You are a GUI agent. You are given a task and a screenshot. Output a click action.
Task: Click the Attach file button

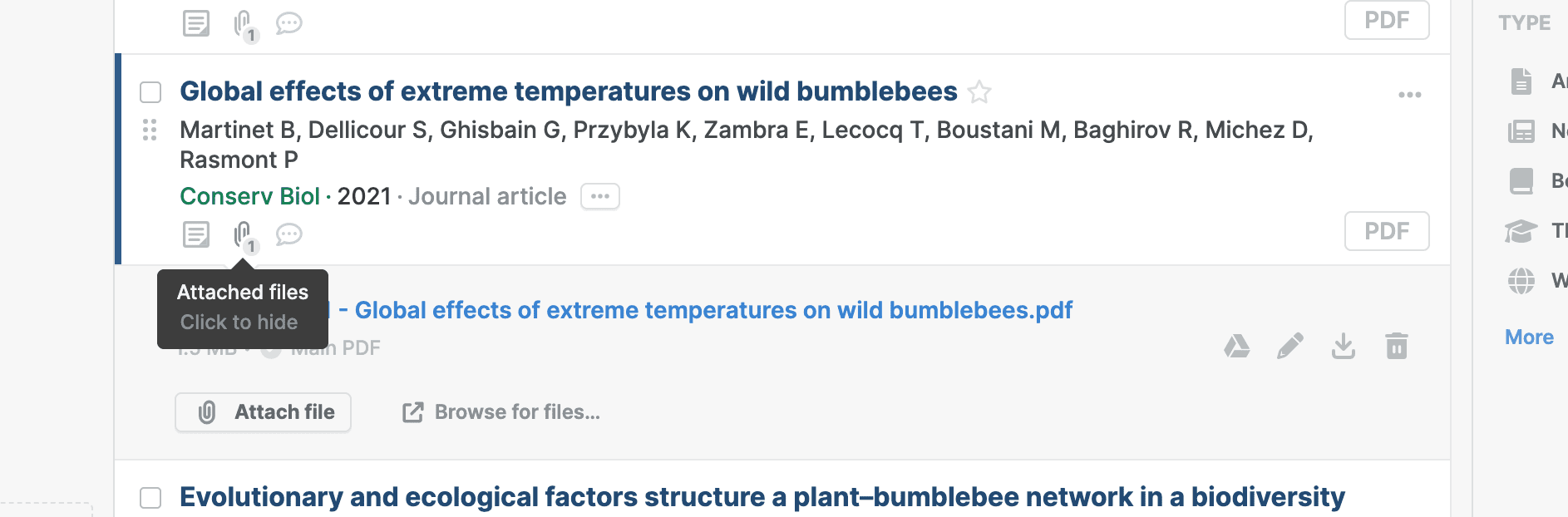[263, 412]
